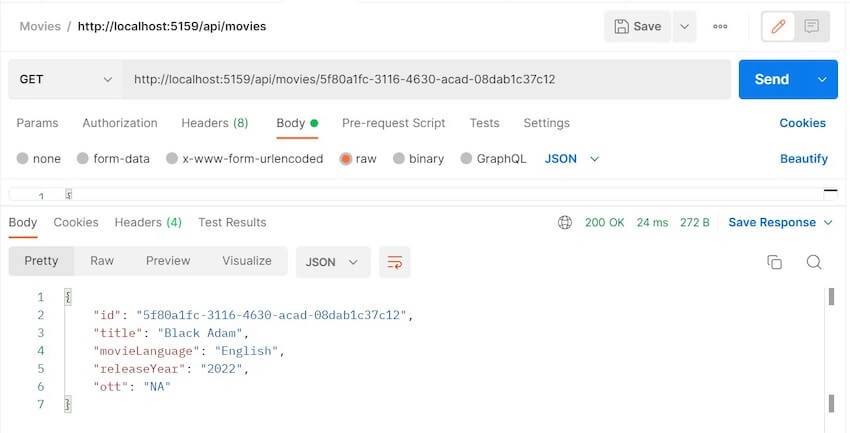Open the request Settings tab

click(546, 123)
